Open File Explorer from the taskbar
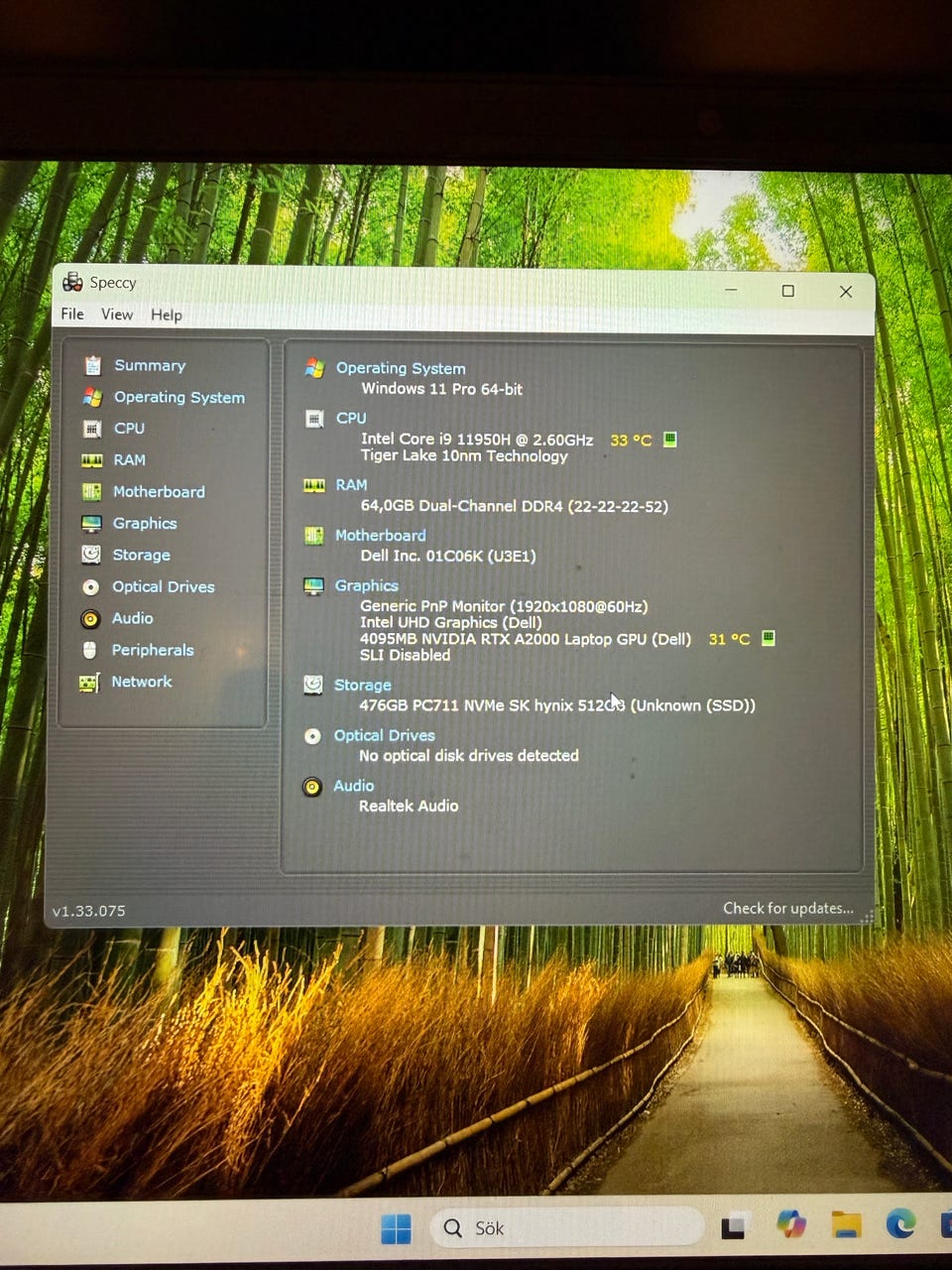Screen dimensions: 952x1270 pyautogui.click(x=846, y=1224)
